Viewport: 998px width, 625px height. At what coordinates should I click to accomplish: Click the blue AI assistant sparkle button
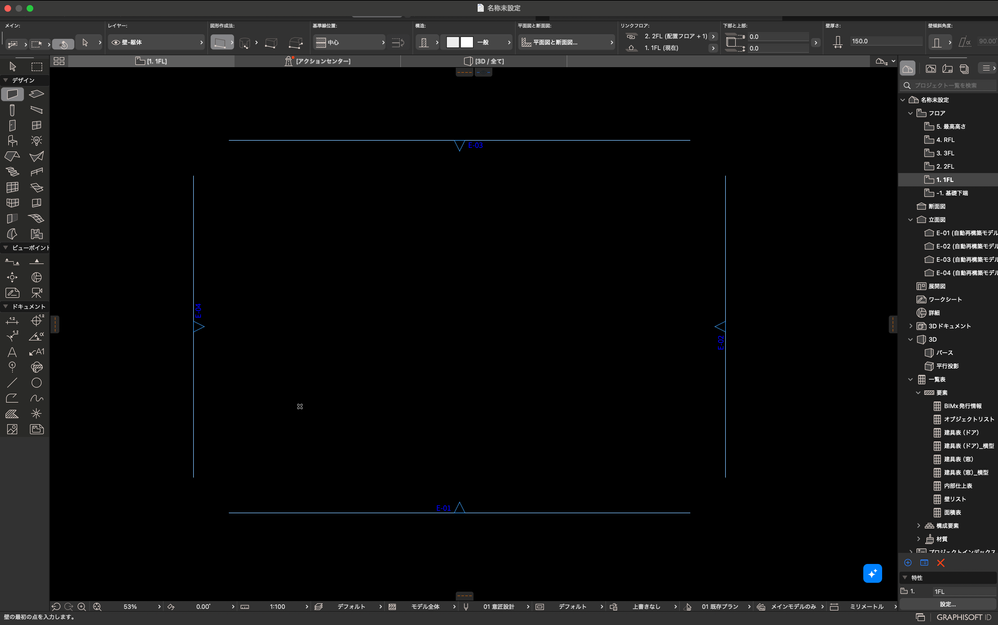[x=873, y=573]
